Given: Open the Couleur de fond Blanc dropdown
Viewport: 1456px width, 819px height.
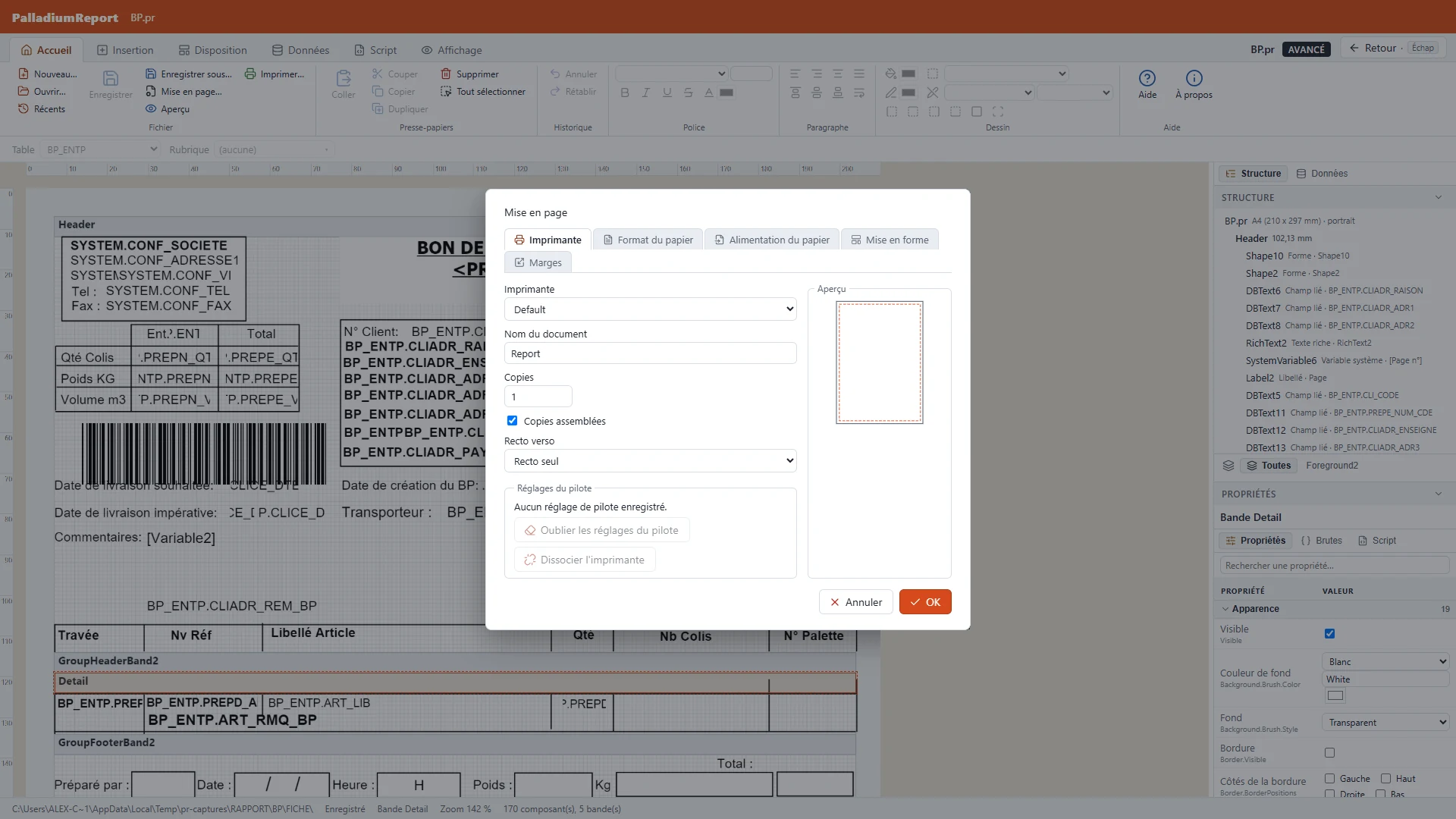Looking at the screenshot, I should tap(1385, 661).
